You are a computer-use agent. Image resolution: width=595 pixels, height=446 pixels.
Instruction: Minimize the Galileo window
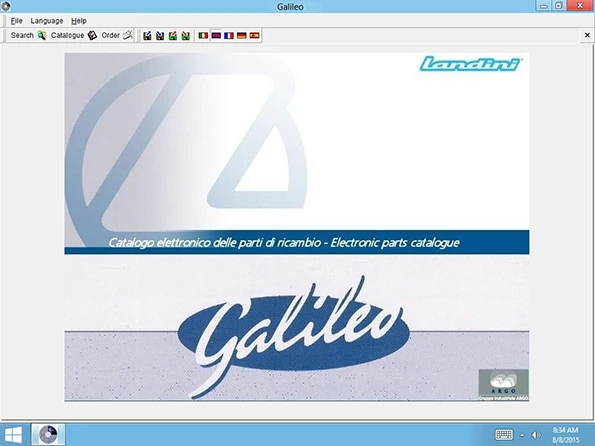543,6
